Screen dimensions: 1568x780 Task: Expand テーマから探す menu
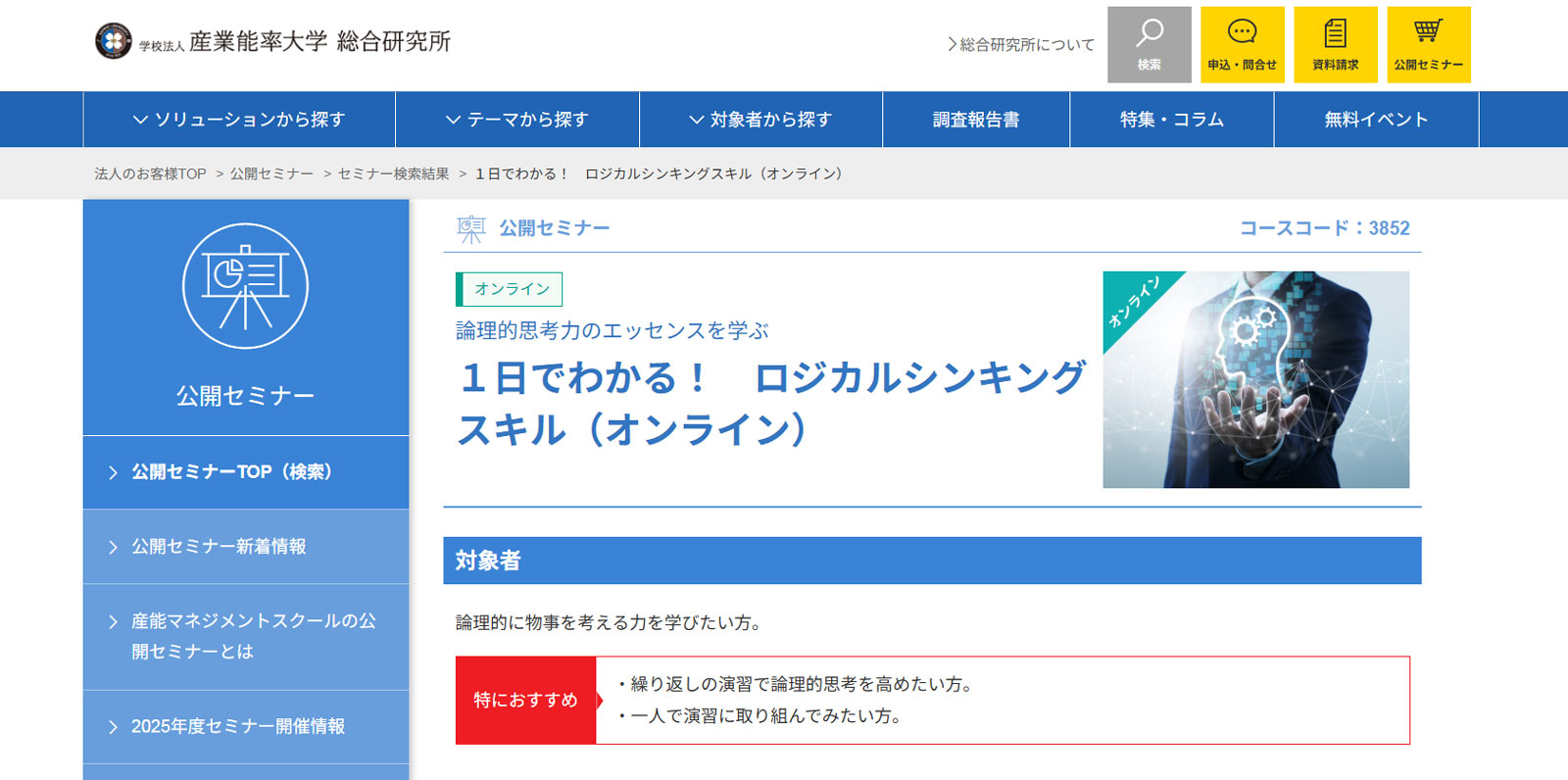pyautogui.click(x=517, y=120)
